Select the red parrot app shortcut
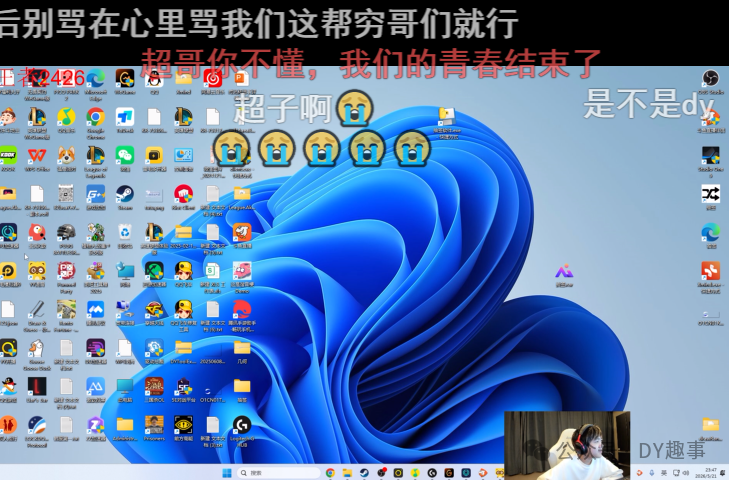 37,236
